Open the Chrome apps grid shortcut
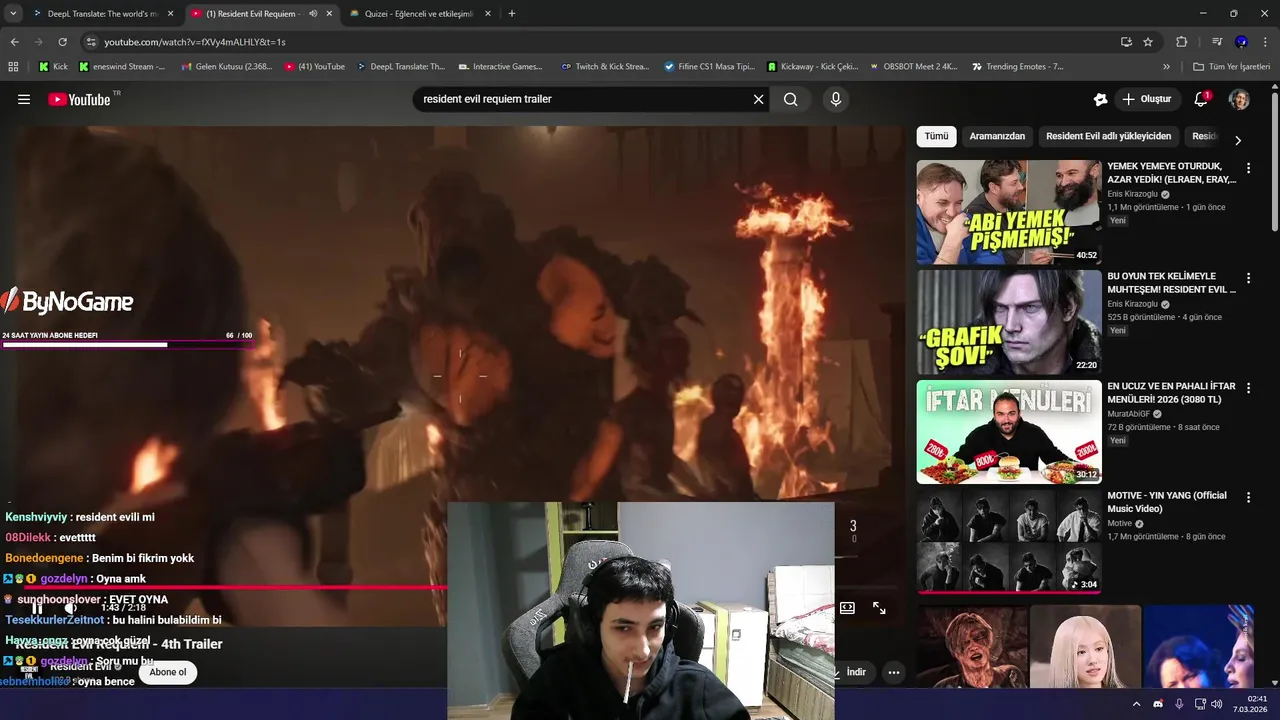 [x=13, y=67]
